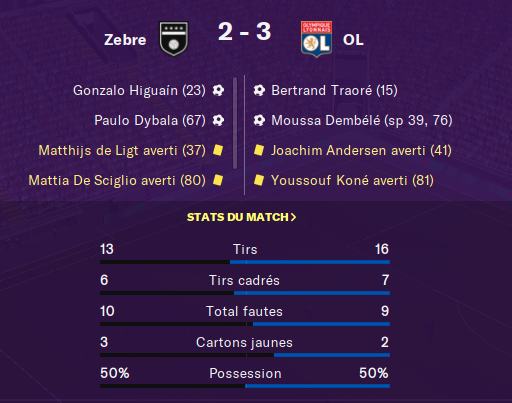Click yellow card next to Matthijs de Ligt

(x=218, y=150)
